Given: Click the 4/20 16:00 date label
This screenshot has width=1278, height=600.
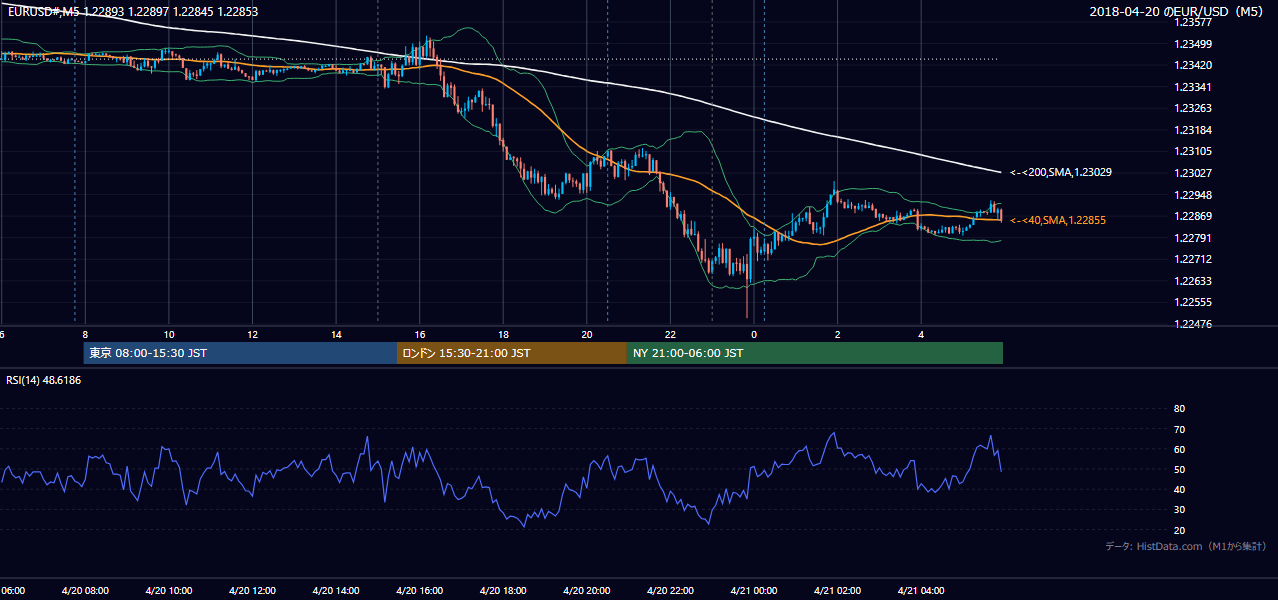Looking at the screenshot, I should [x=420, y=591].
